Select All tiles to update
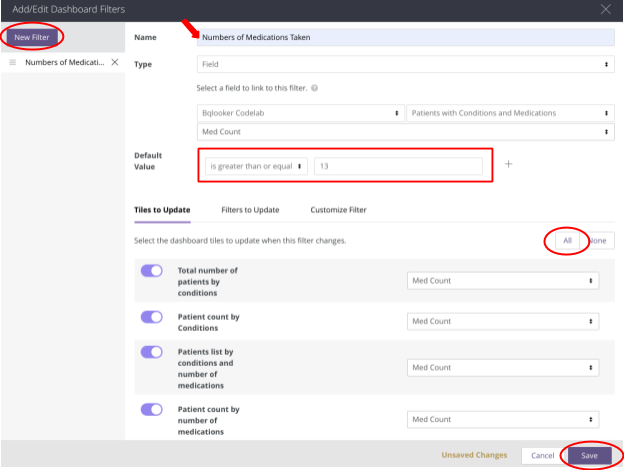 [567, 241]
